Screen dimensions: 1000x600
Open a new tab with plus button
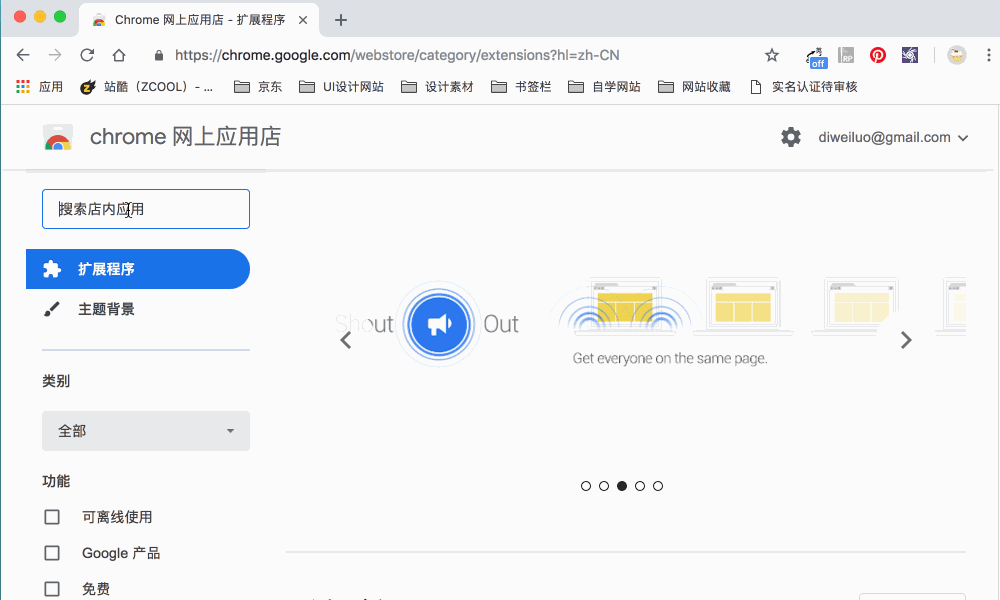(341, 20)
